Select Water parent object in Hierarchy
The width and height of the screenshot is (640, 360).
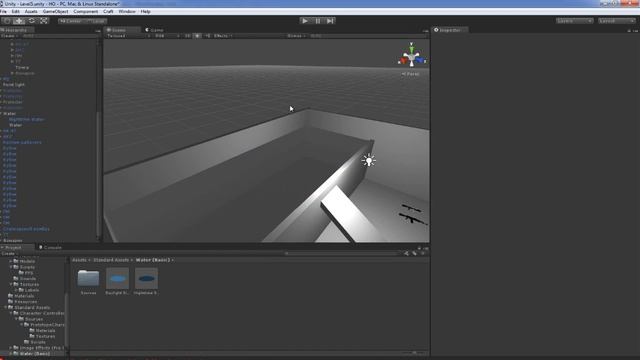pyautogui.click(x=9, y=113)
